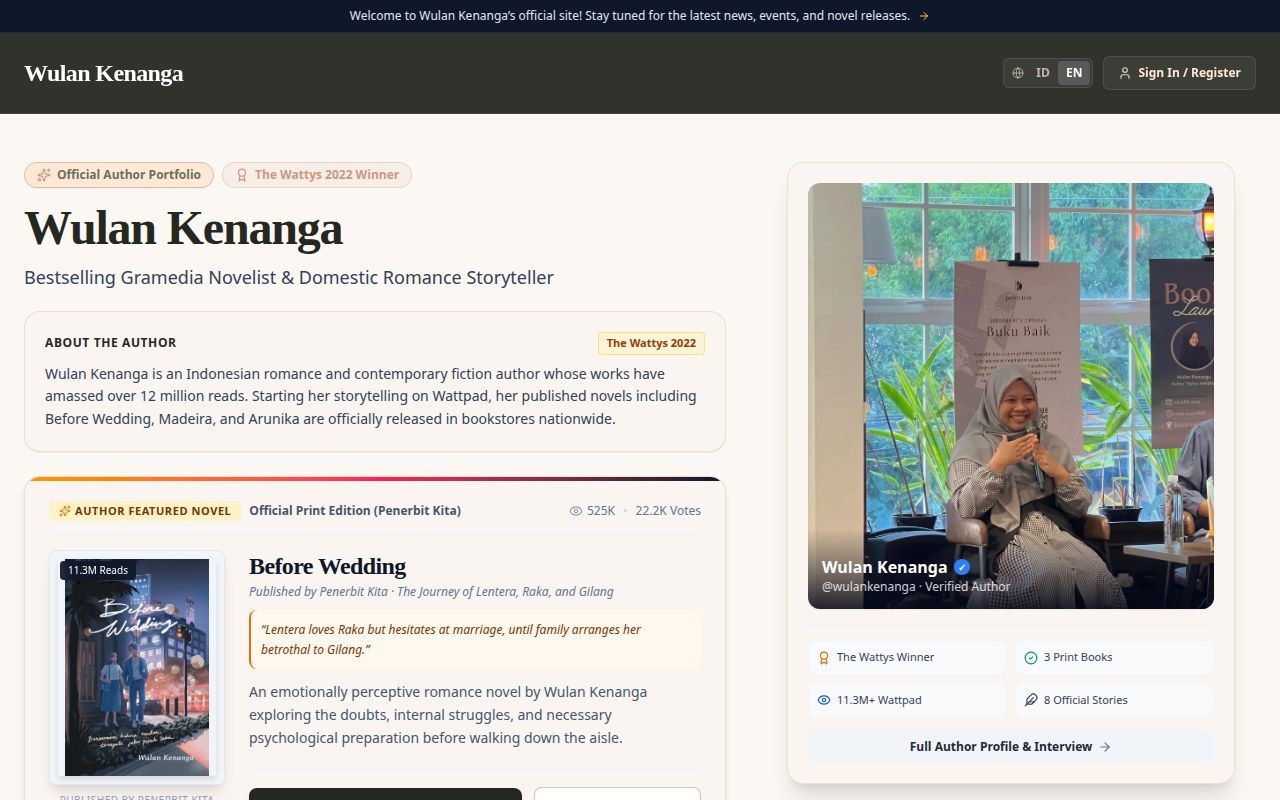Open the Before Wedding novel title

(x=327, y=566)
